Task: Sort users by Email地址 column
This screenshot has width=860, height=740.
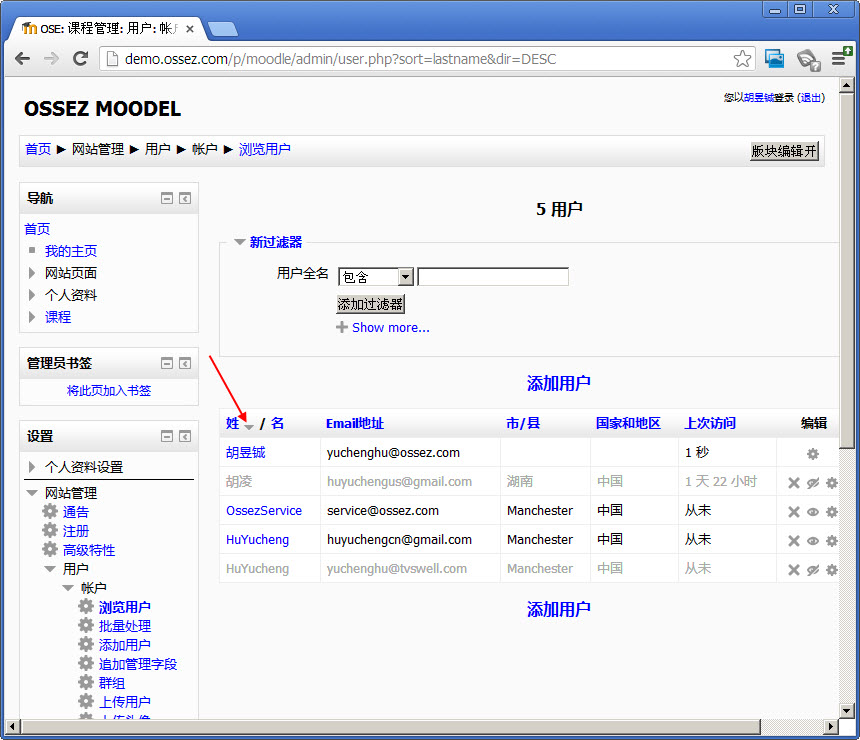Action: 354,423
